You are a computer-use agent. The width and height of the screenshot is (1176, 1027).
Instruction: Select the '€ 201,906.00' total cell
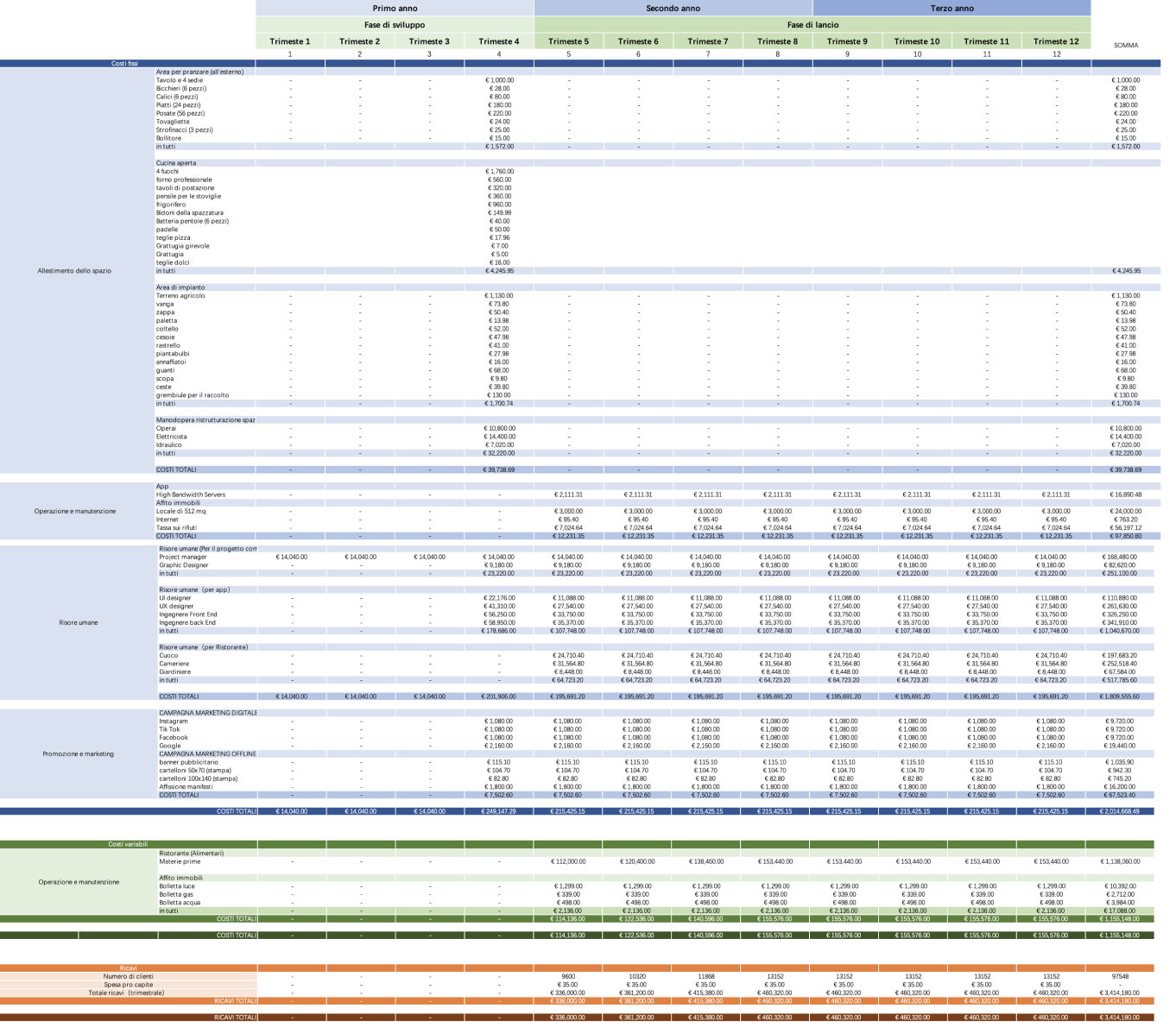(498, 696)
